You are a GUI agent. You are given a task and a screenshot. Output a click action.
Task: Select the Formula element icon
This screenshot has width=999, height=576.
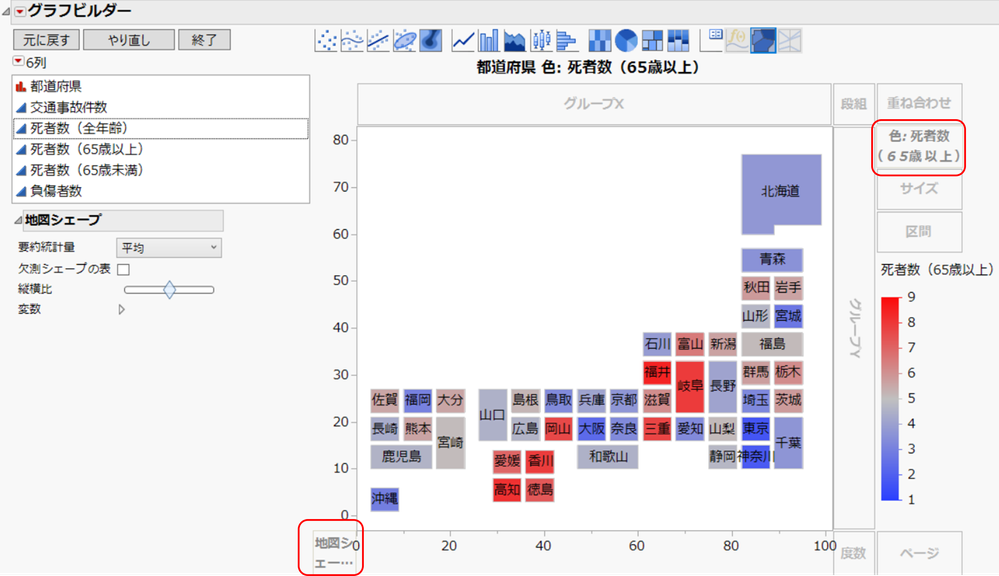click(x=737, y=41)
